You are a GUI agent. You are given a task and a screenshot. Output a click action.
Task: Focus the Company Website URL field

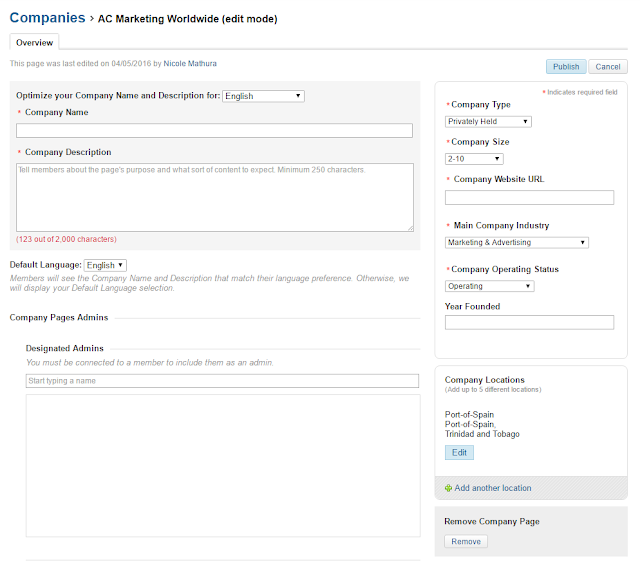coord(529,198)
